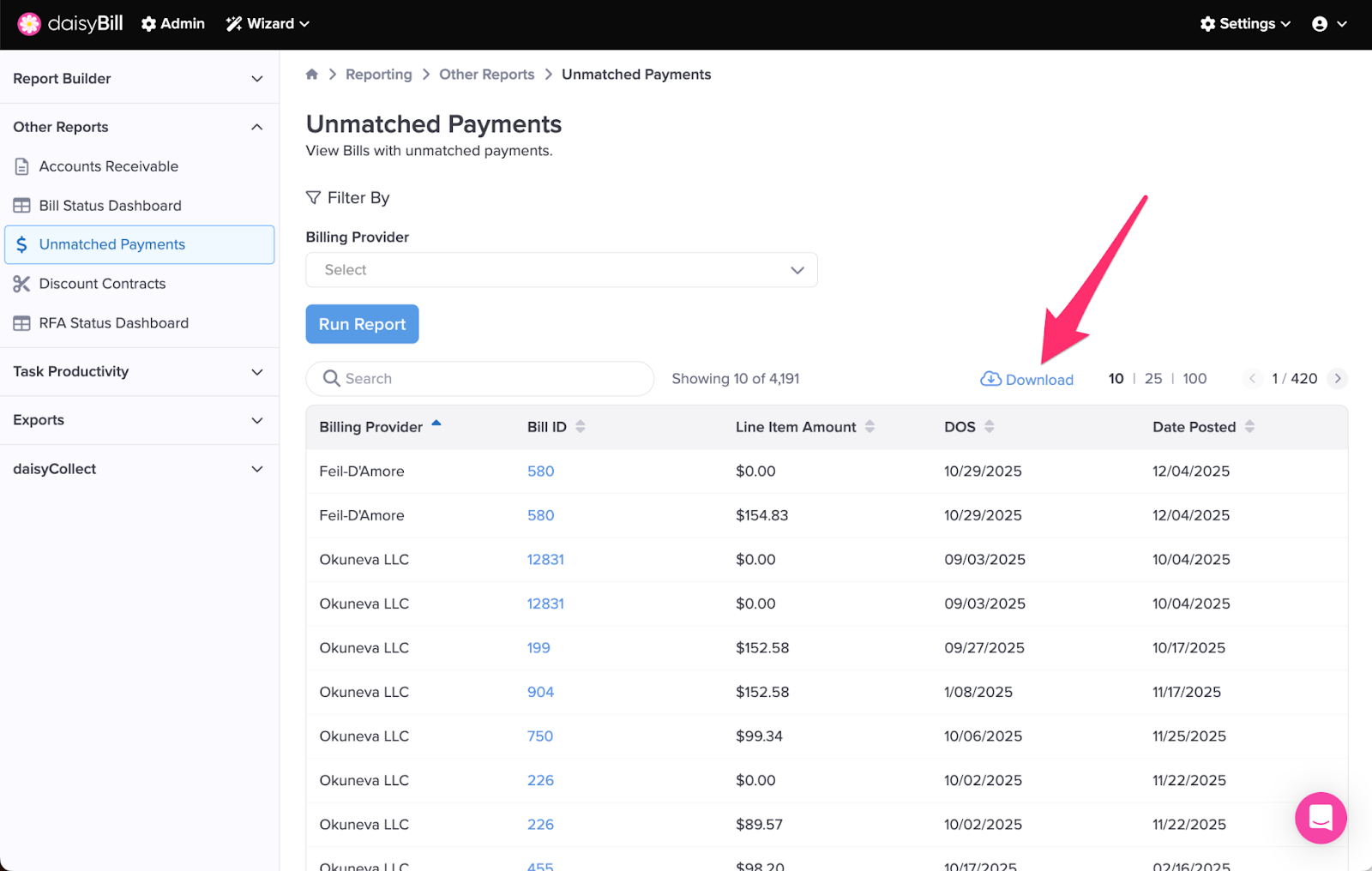
Task: Click the user account avatar icon
Action: point(1320,24)
